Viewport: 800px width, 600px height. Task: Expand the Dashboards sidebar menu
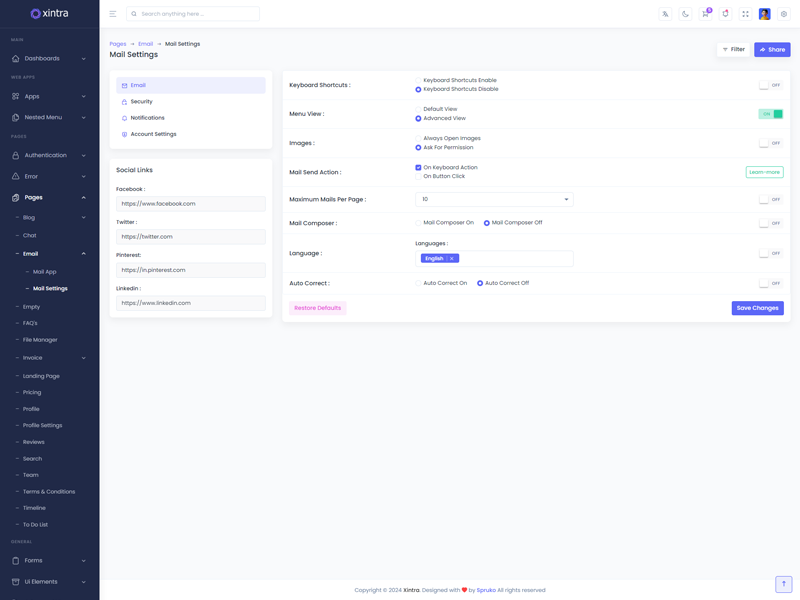49,59
